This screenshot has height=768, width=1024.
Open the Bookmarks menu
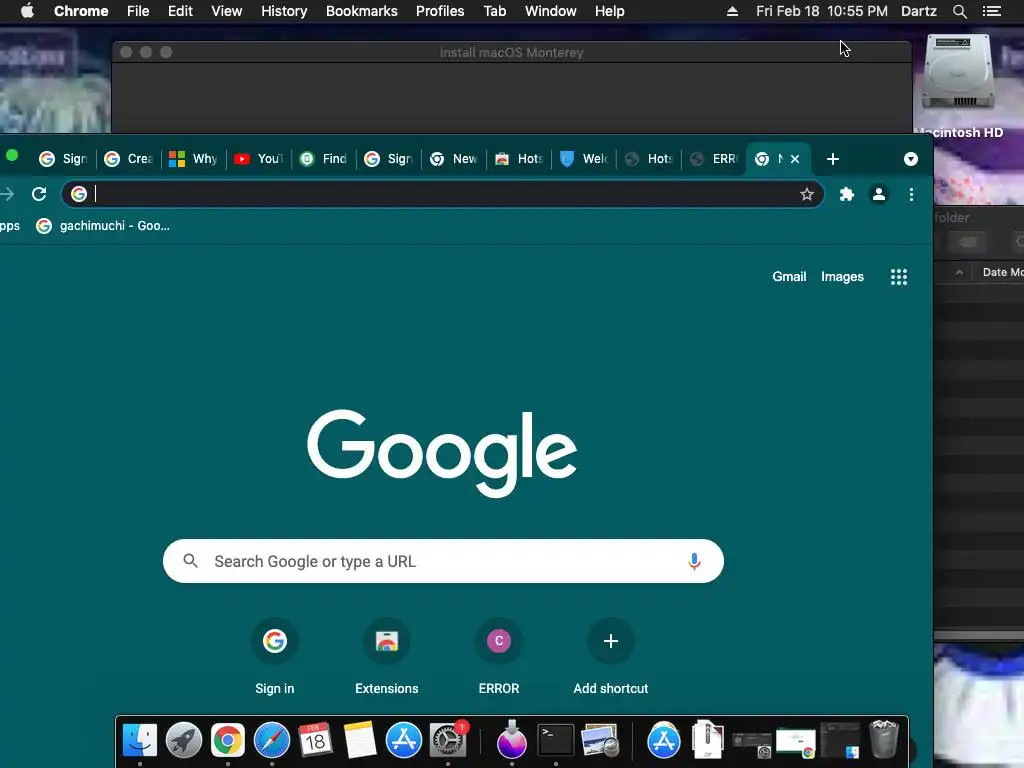tap(362, 11)
